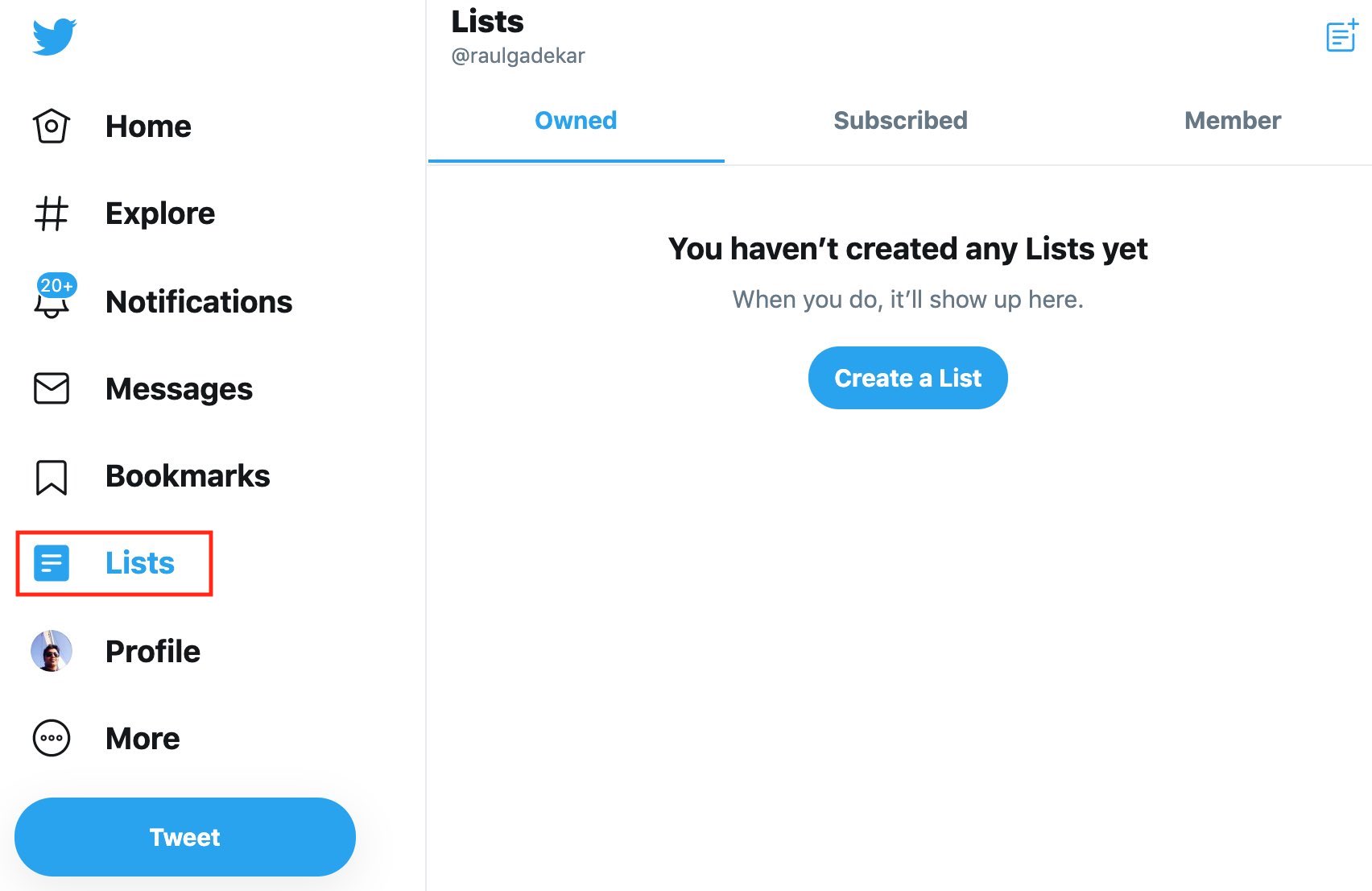Open the More menu via ellipsis icon

[x=51, y=738]
